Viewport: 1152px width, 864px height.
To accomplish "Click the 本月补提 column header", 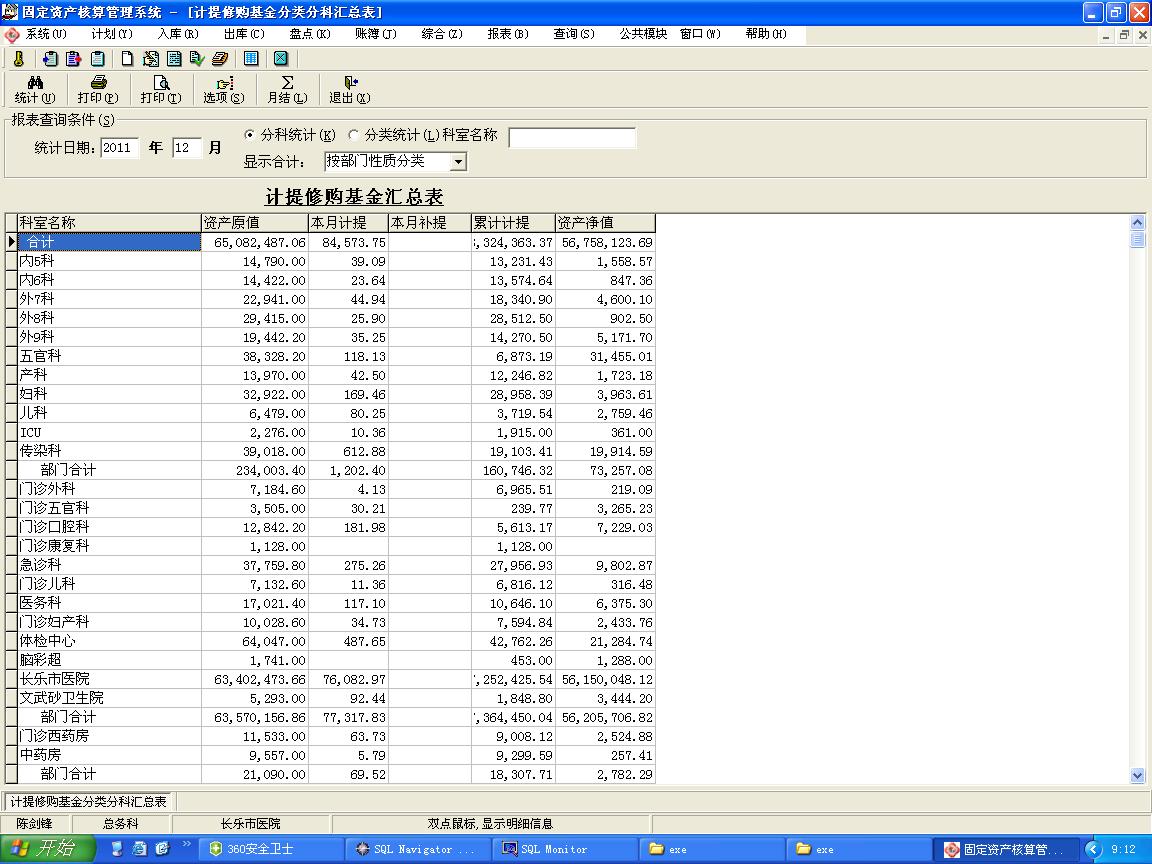I will [430, 223].
